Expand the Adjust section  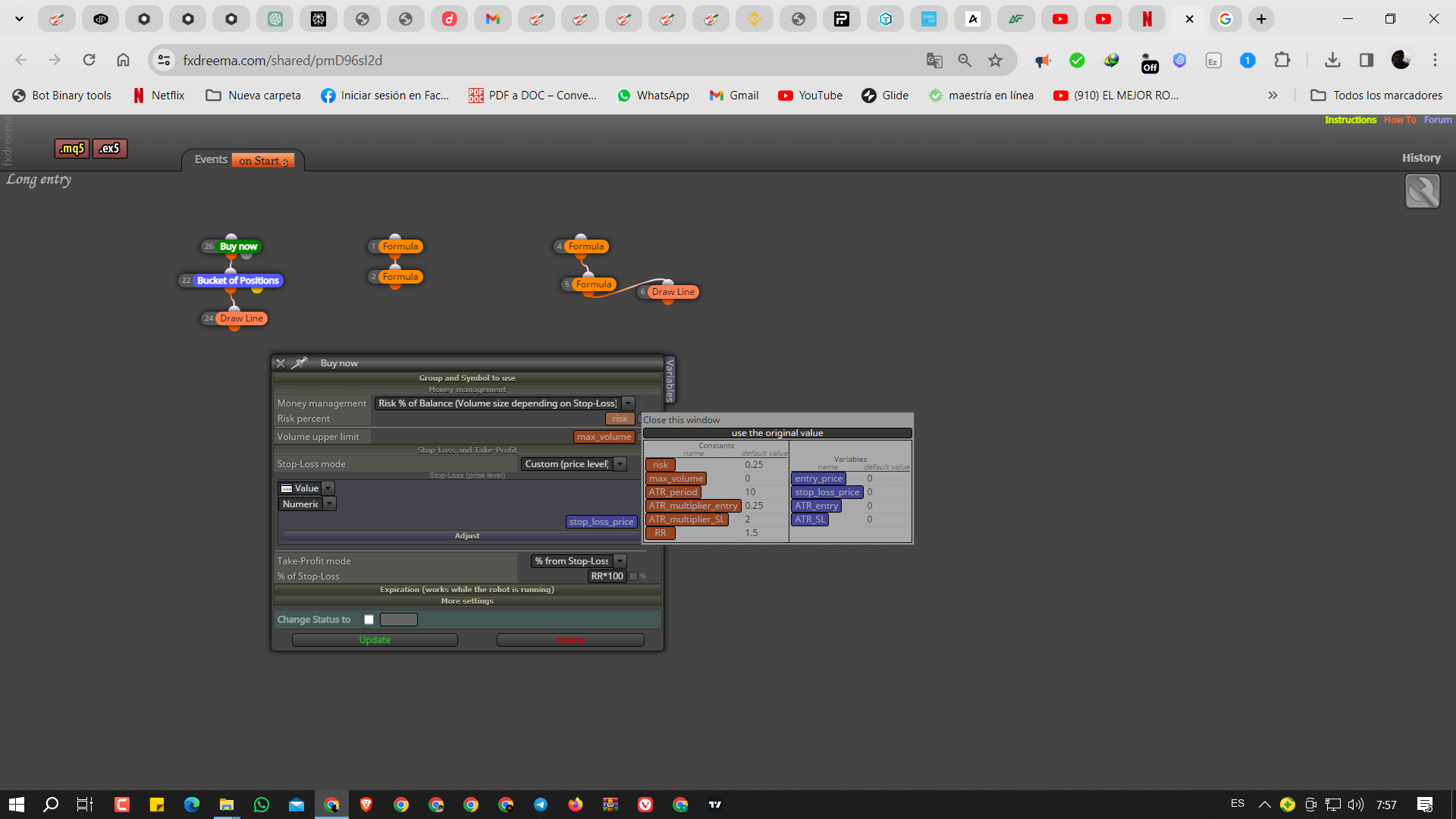coord(460,535)
